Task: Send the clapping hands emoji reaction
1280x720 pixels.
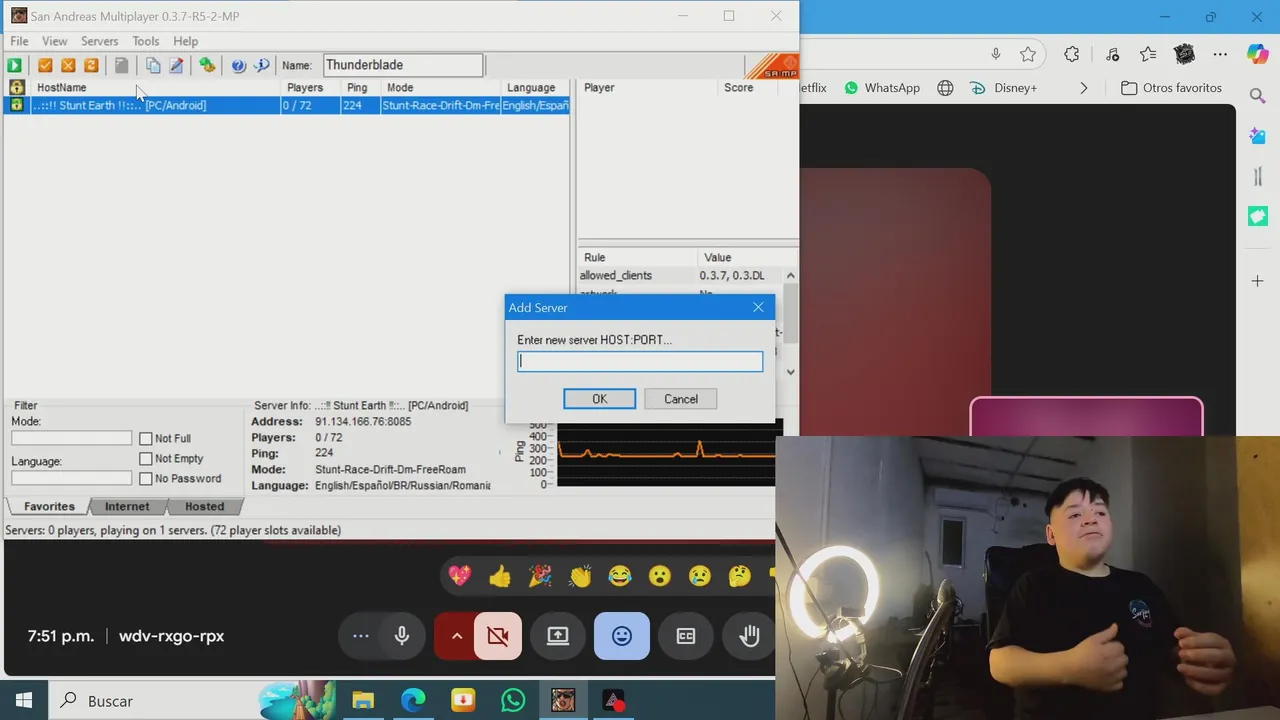Action: point(580,576)
